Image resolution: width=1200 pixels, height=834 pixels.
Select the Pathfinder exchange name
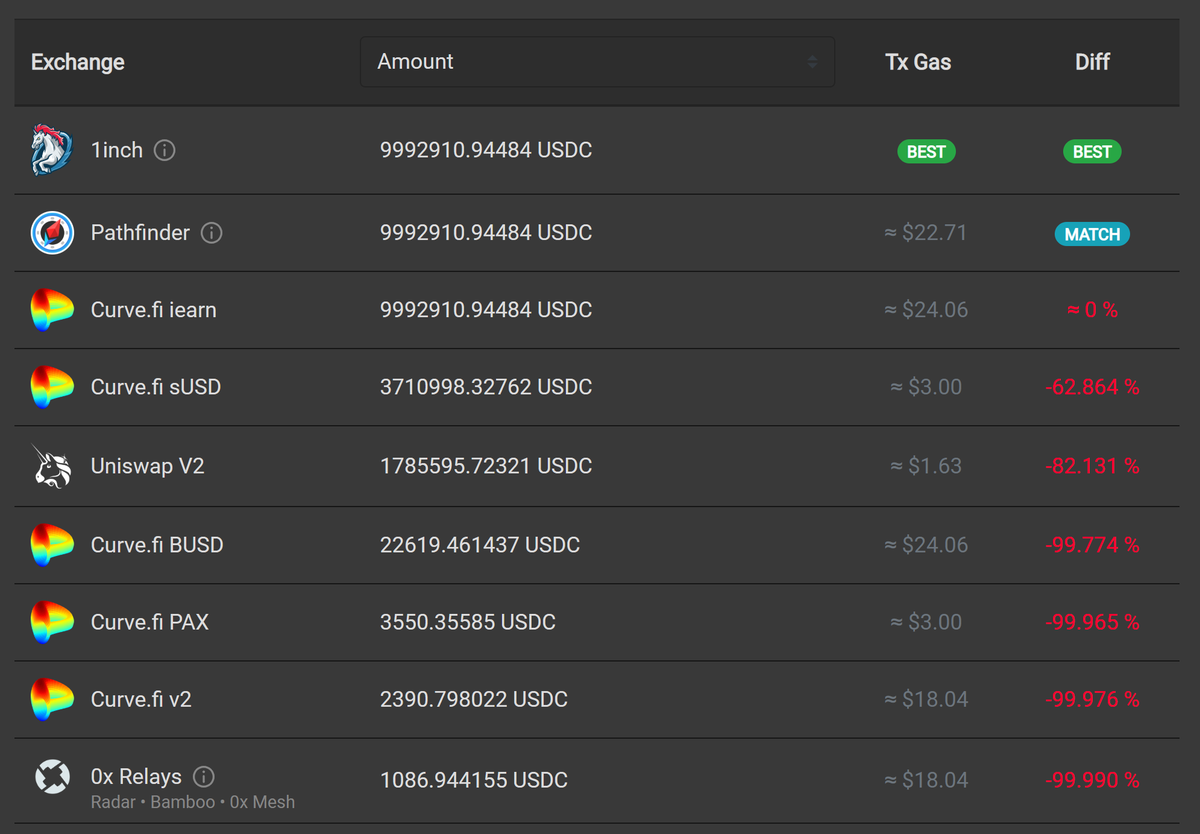click(140, 232)
